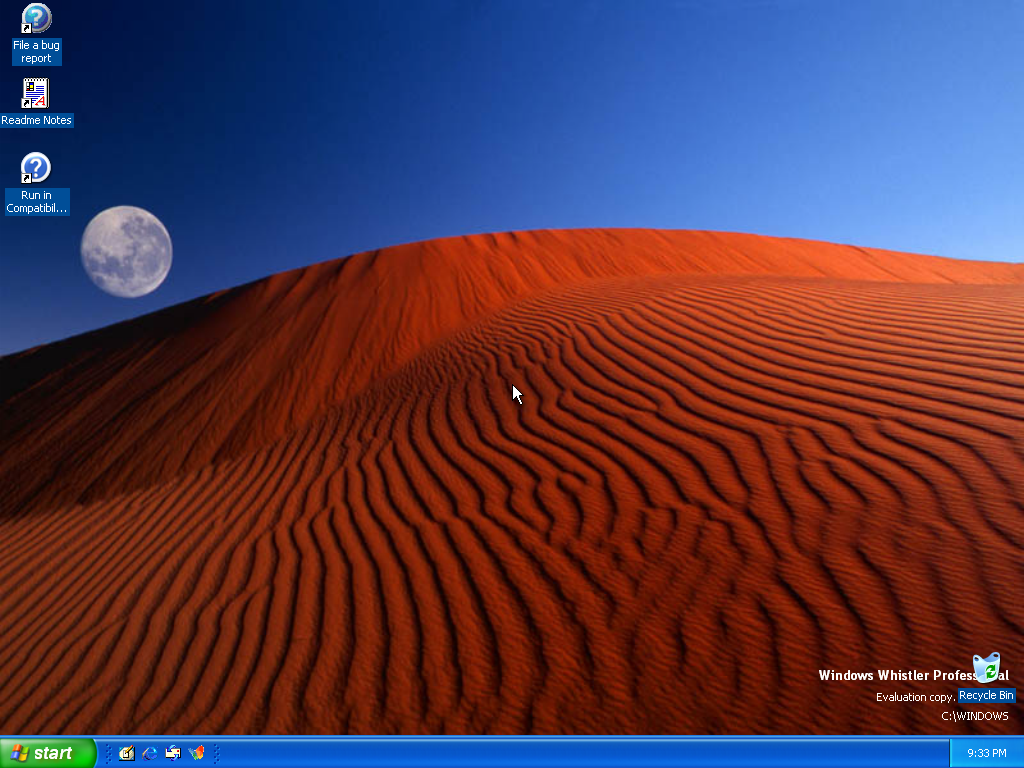Click the "File a bug report" label text
Screen dimensions: 1024x768
pos(36,52)
